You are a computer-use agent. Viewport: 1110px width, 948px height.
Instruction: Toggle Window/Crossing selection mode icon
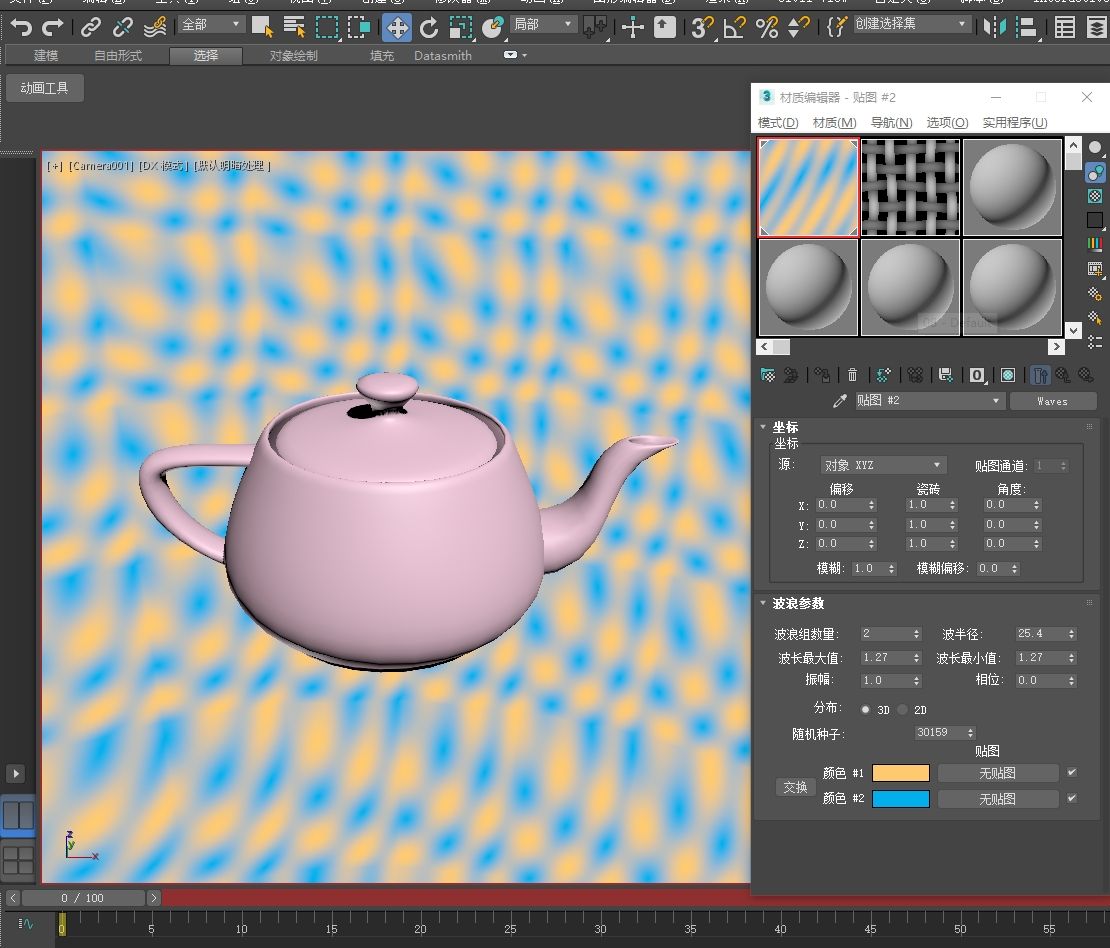359,28
